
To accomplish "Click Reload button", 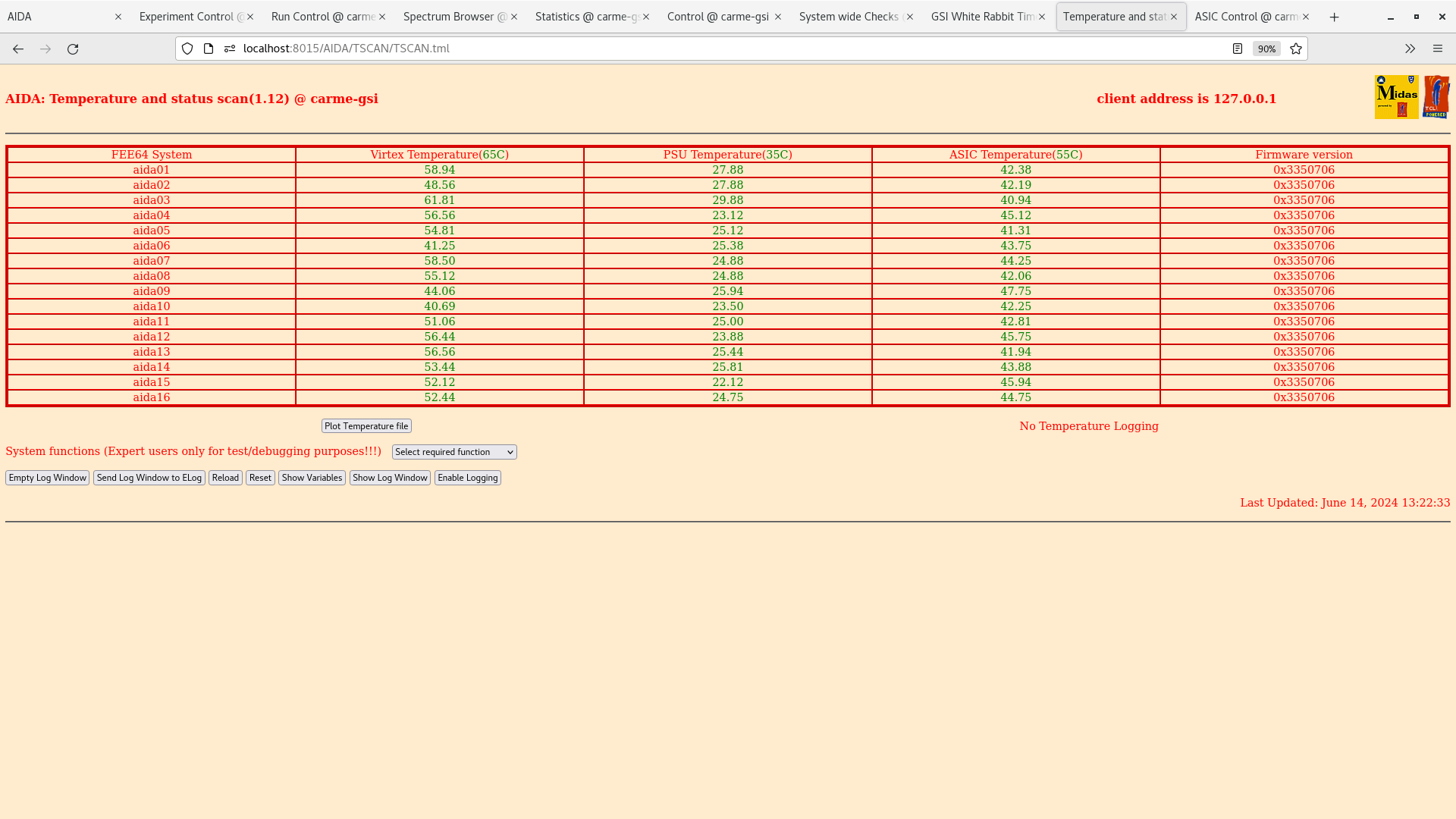I will (x=225, y=477).
